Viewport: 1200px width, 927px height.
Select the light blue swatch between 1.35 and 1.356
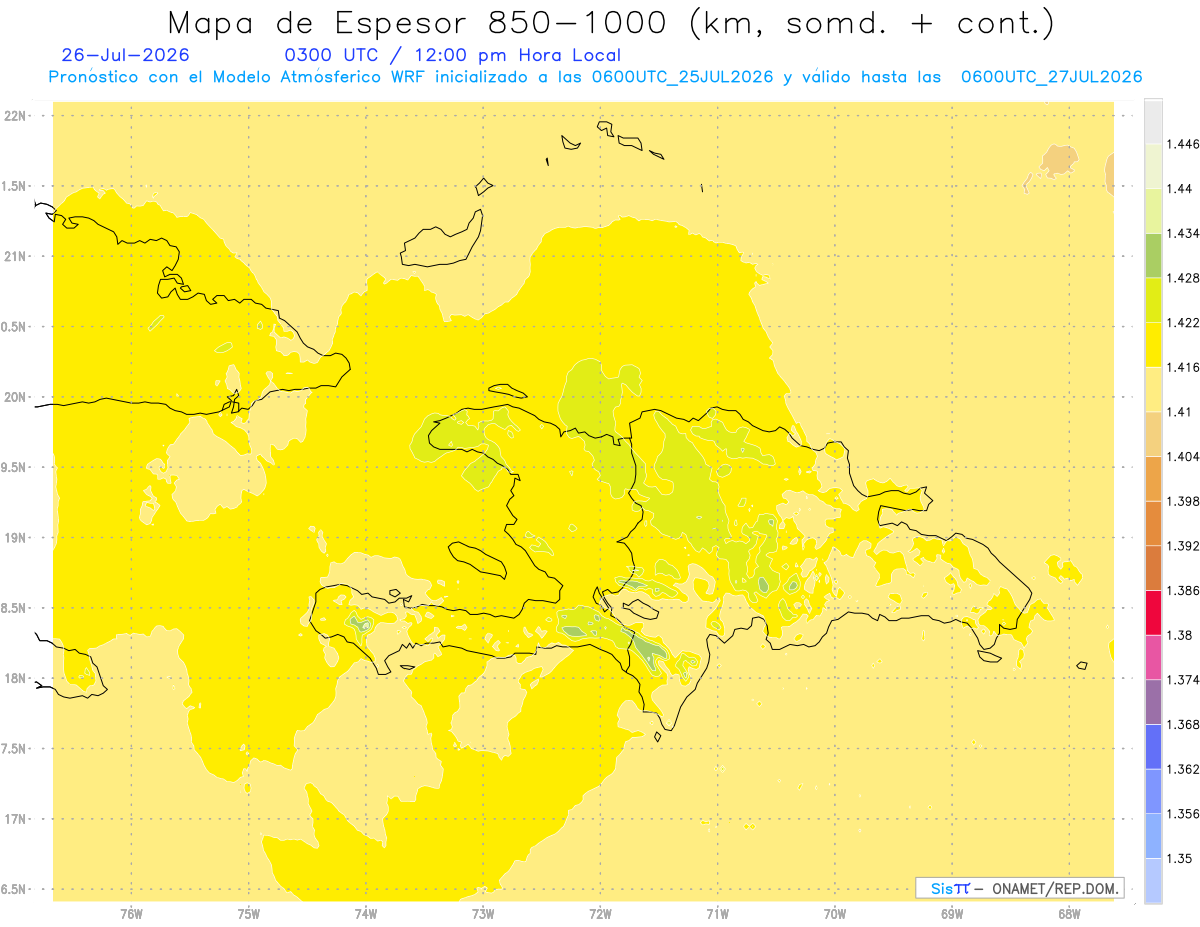click(1153, 836)
